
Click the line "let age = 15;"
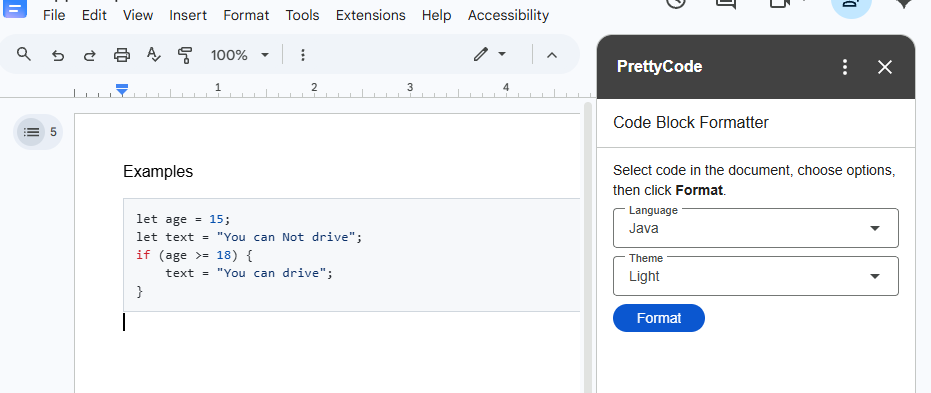pyautogui.click(x=183, y=219)
